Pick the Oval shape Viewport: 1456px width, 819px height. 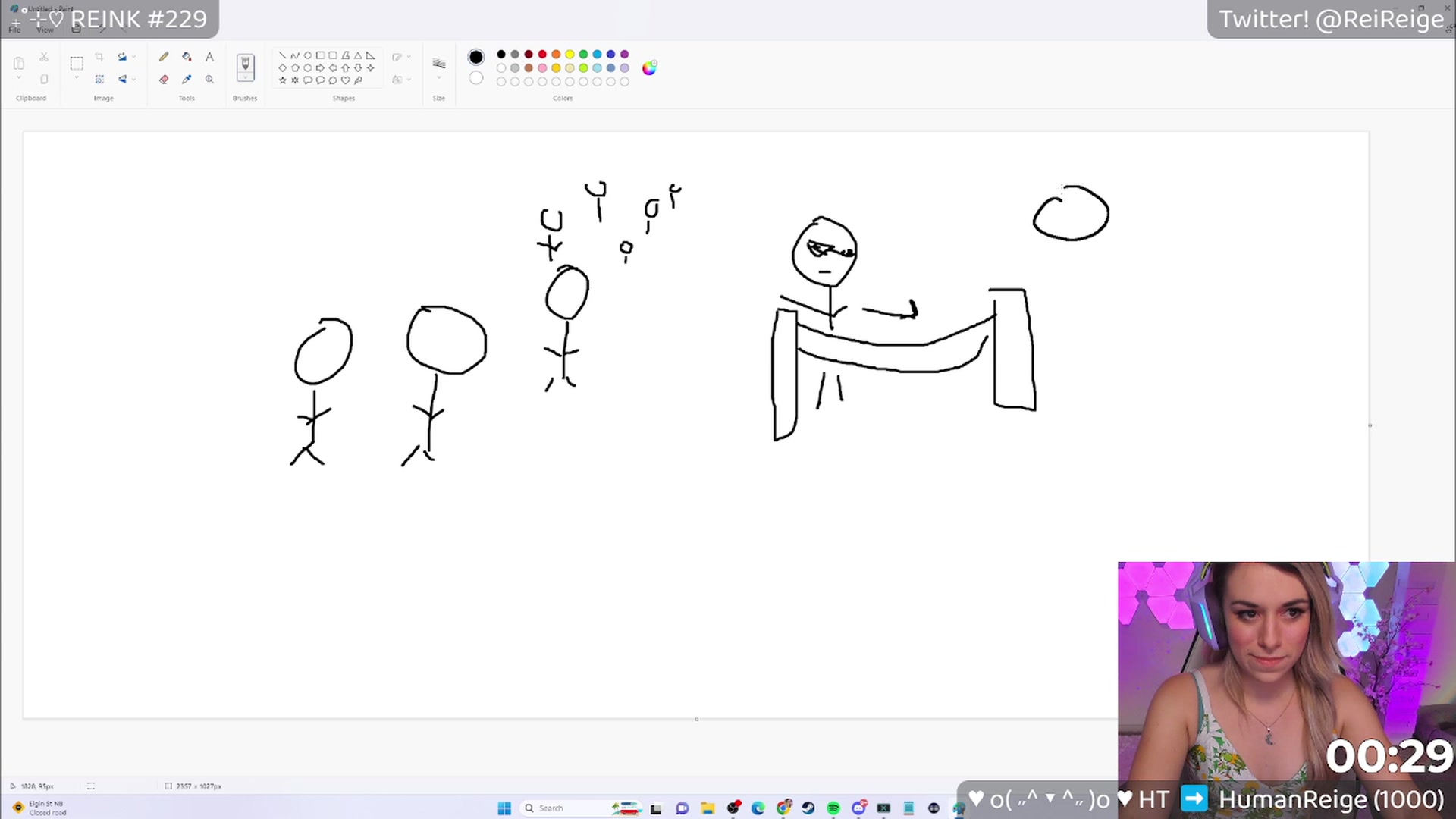click(x=307, y=55)
